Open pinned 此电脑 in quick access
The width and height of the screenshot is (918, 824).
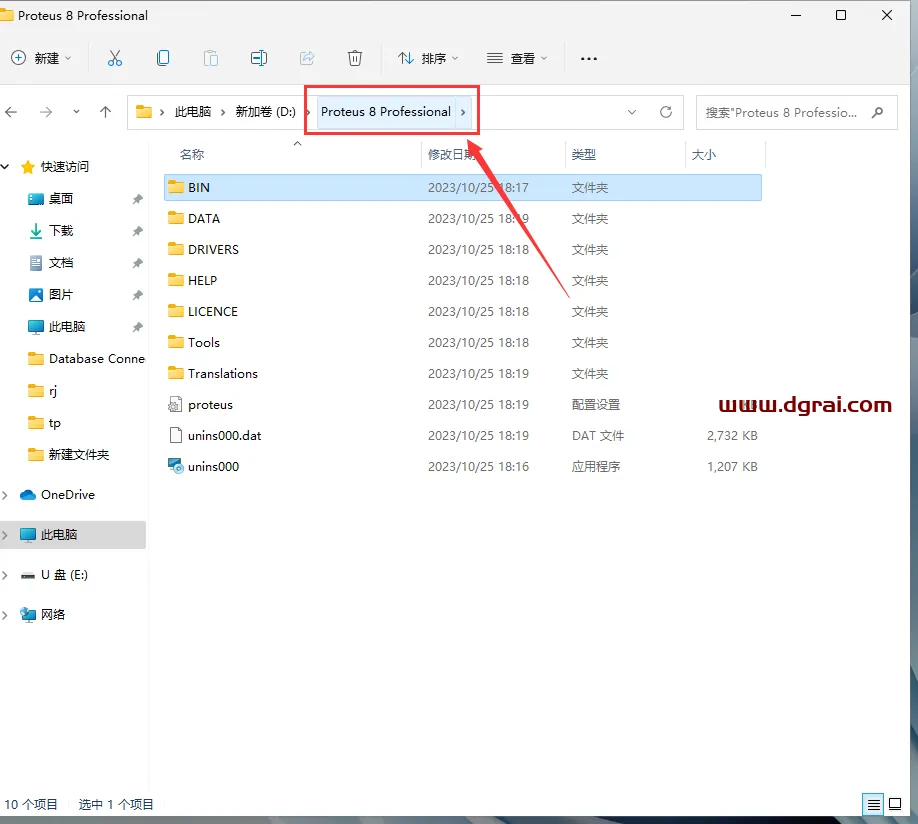click(67, 327)
